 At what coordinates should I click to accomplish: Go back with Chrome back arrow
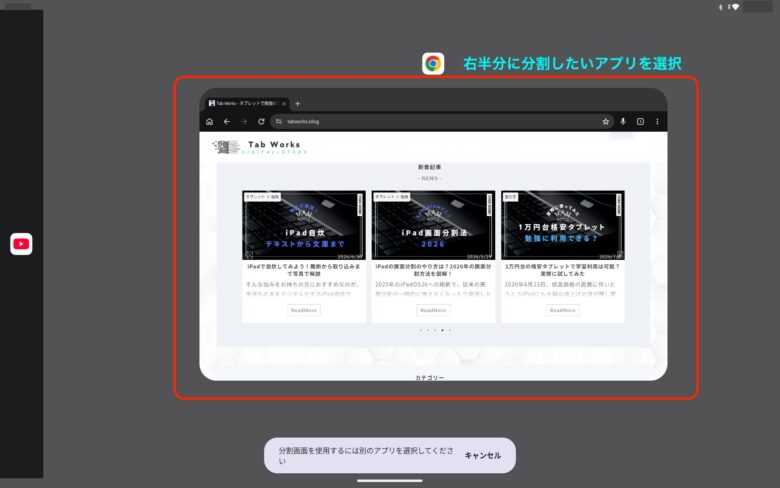(227, 121)
